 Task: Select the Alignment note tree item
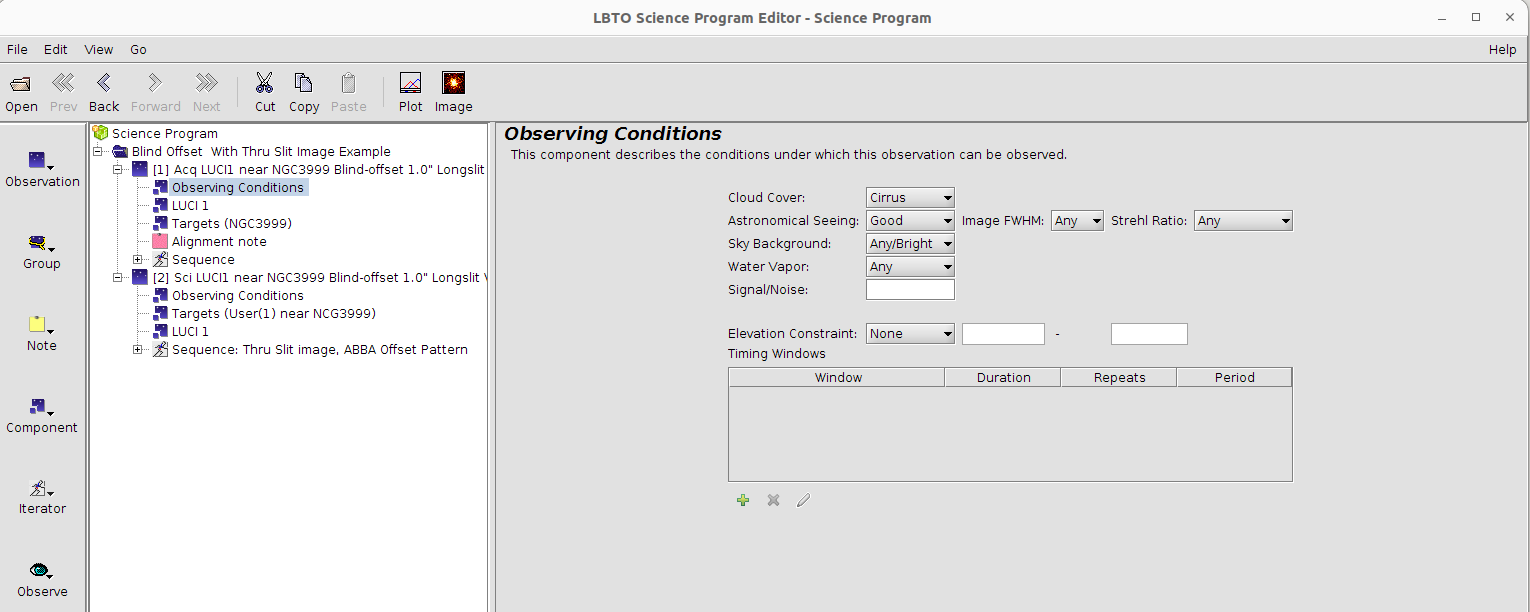[218, 242]
